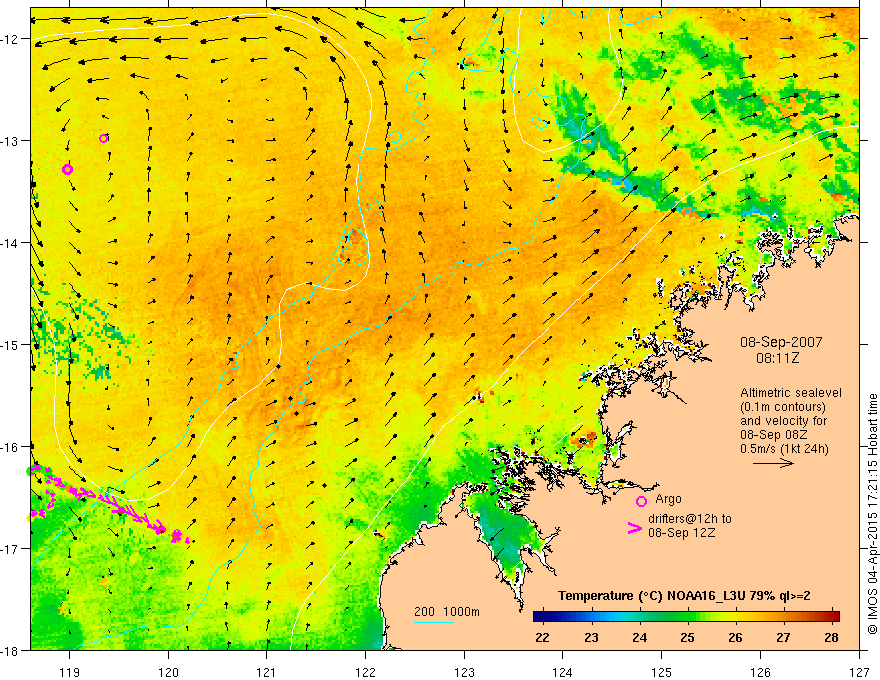Click the -18 latitude axis label
880x680 pixels.
[x=11, y=651]
